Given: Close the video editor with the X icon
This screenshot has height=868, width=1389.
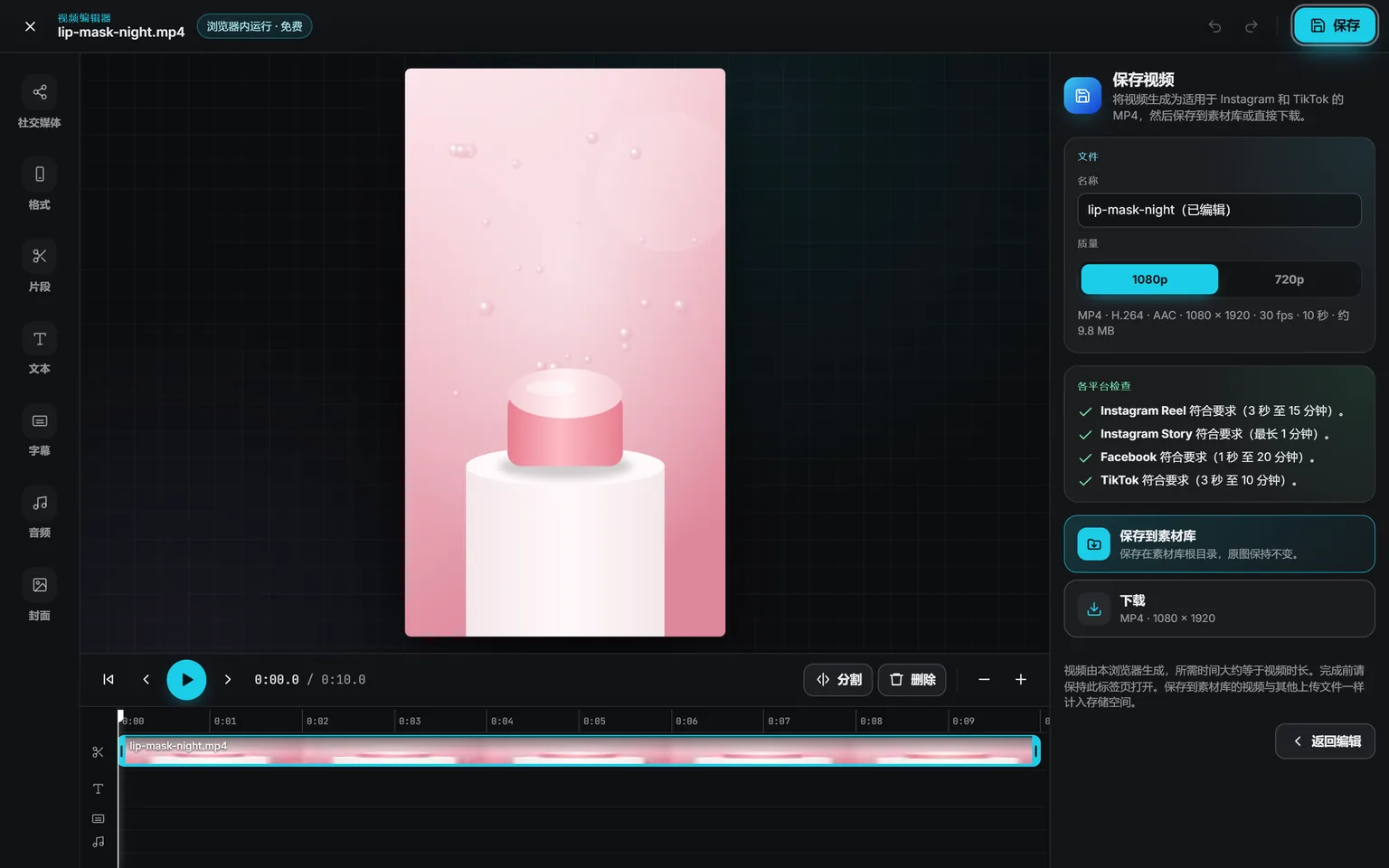Looking at the screenshot, I should (30, 26).
